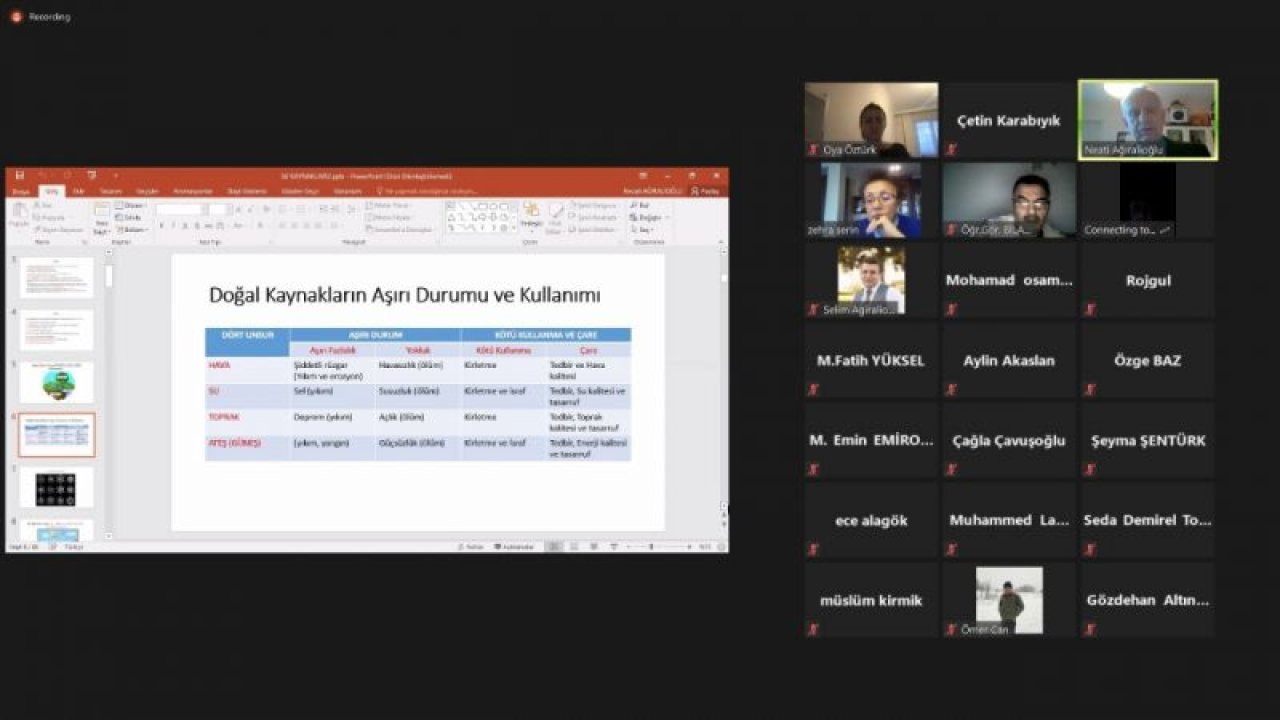Select Necati Ağıralioğlu's highlighted video tile
Viewport: 1280px width, 720px height.
1147,120
